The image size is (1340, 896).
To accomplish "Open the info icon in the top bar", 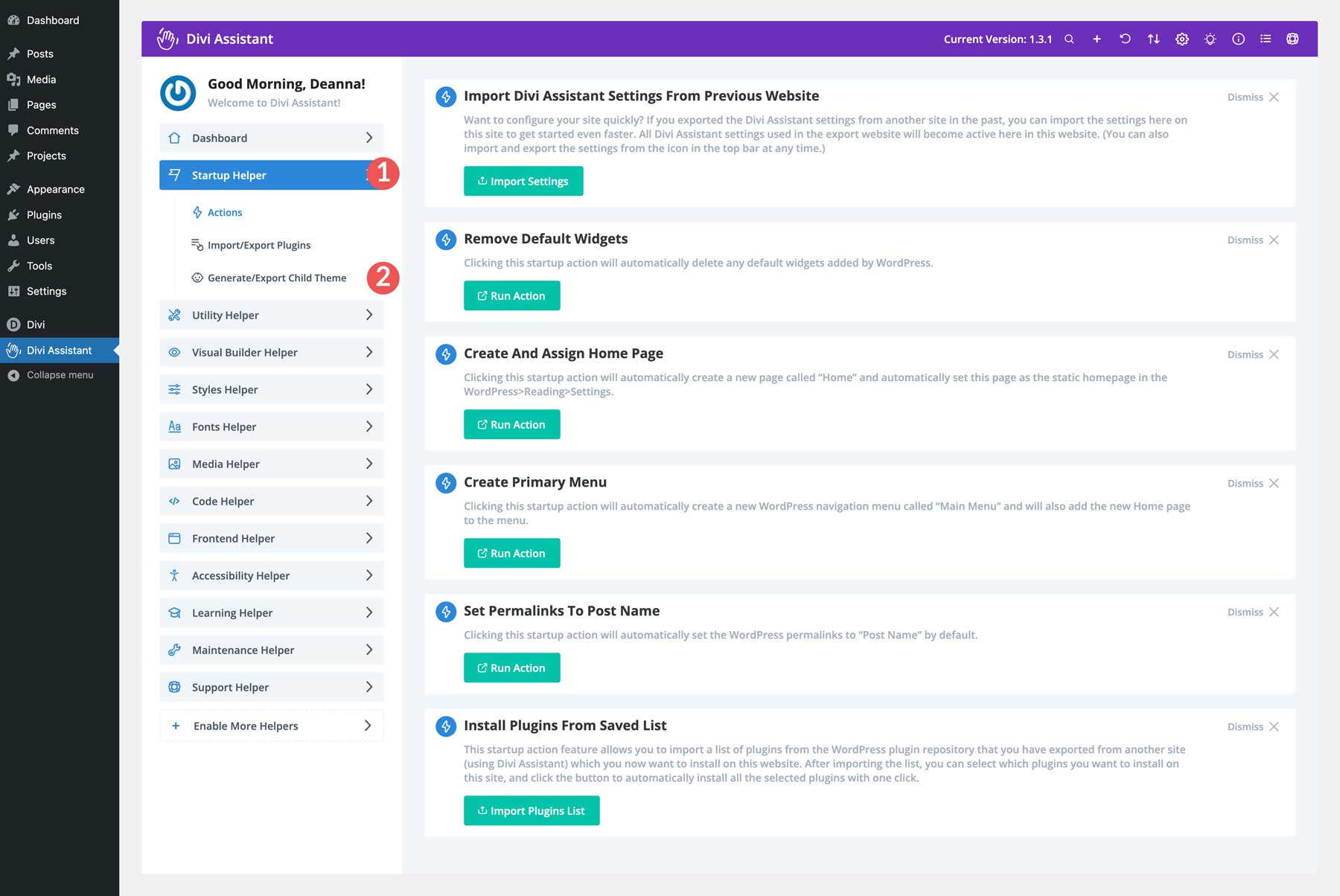I will [x=1238, y=39].
